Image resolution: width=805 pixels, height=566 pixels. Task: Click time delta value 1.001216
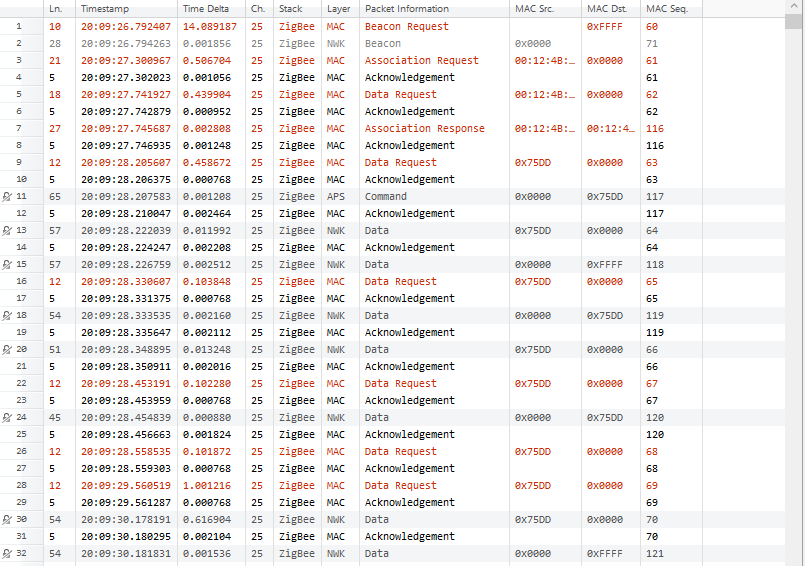[207, 485]
